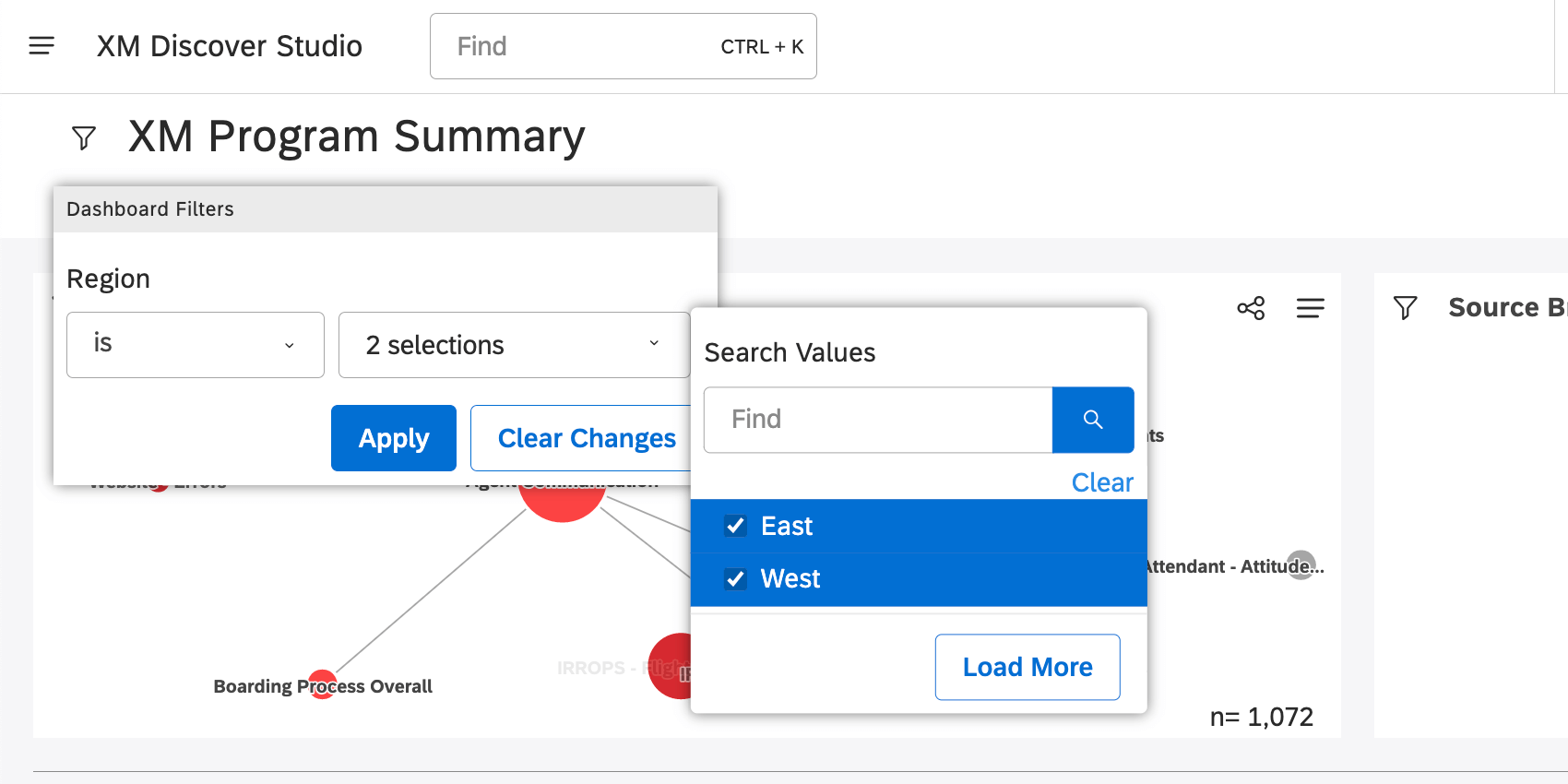Click the Boarding Process Overall red node

coord(322,683)
